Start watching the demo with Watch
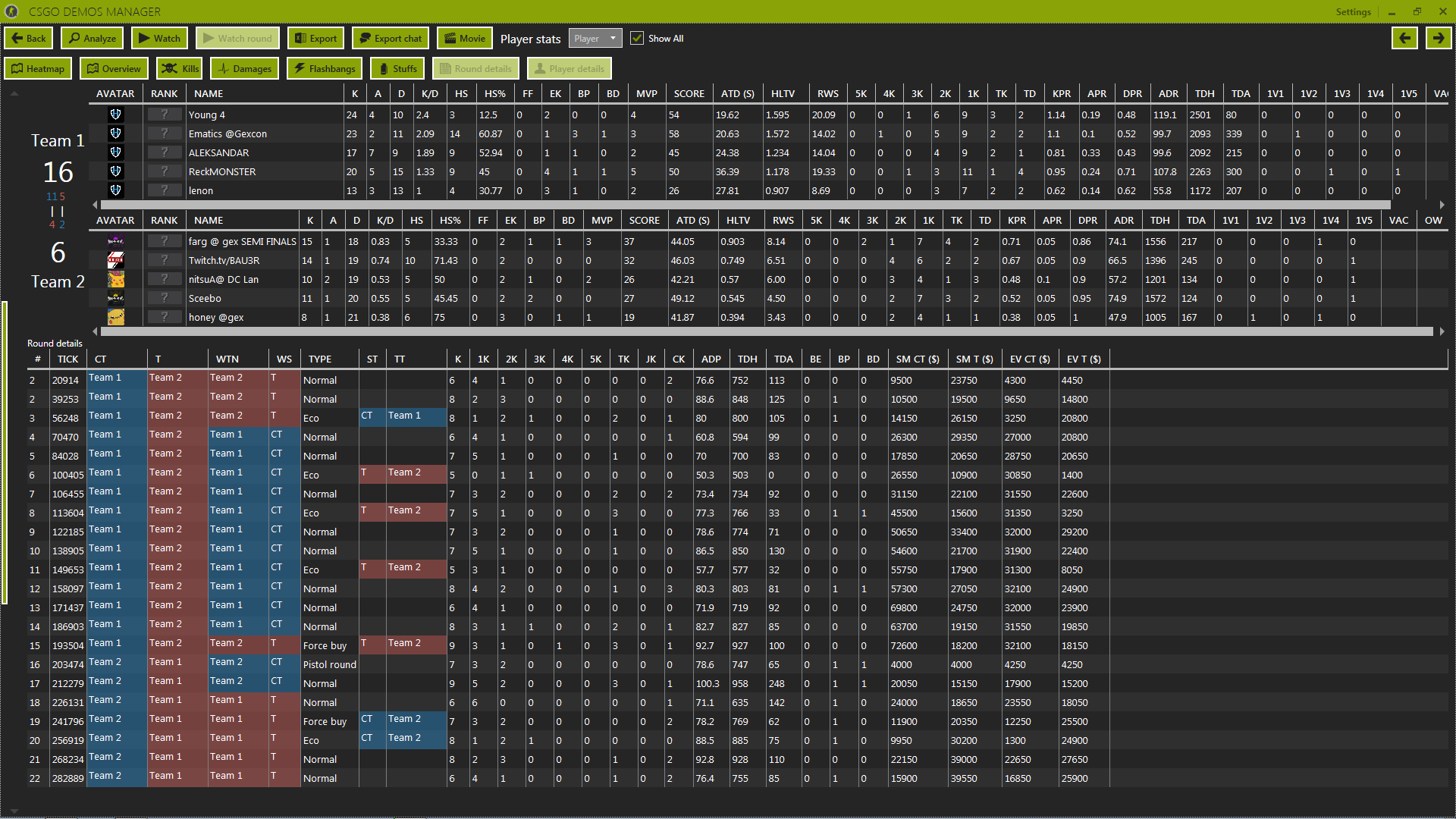The width and height of the screenshot is (1456, 819). coord(160,39)
